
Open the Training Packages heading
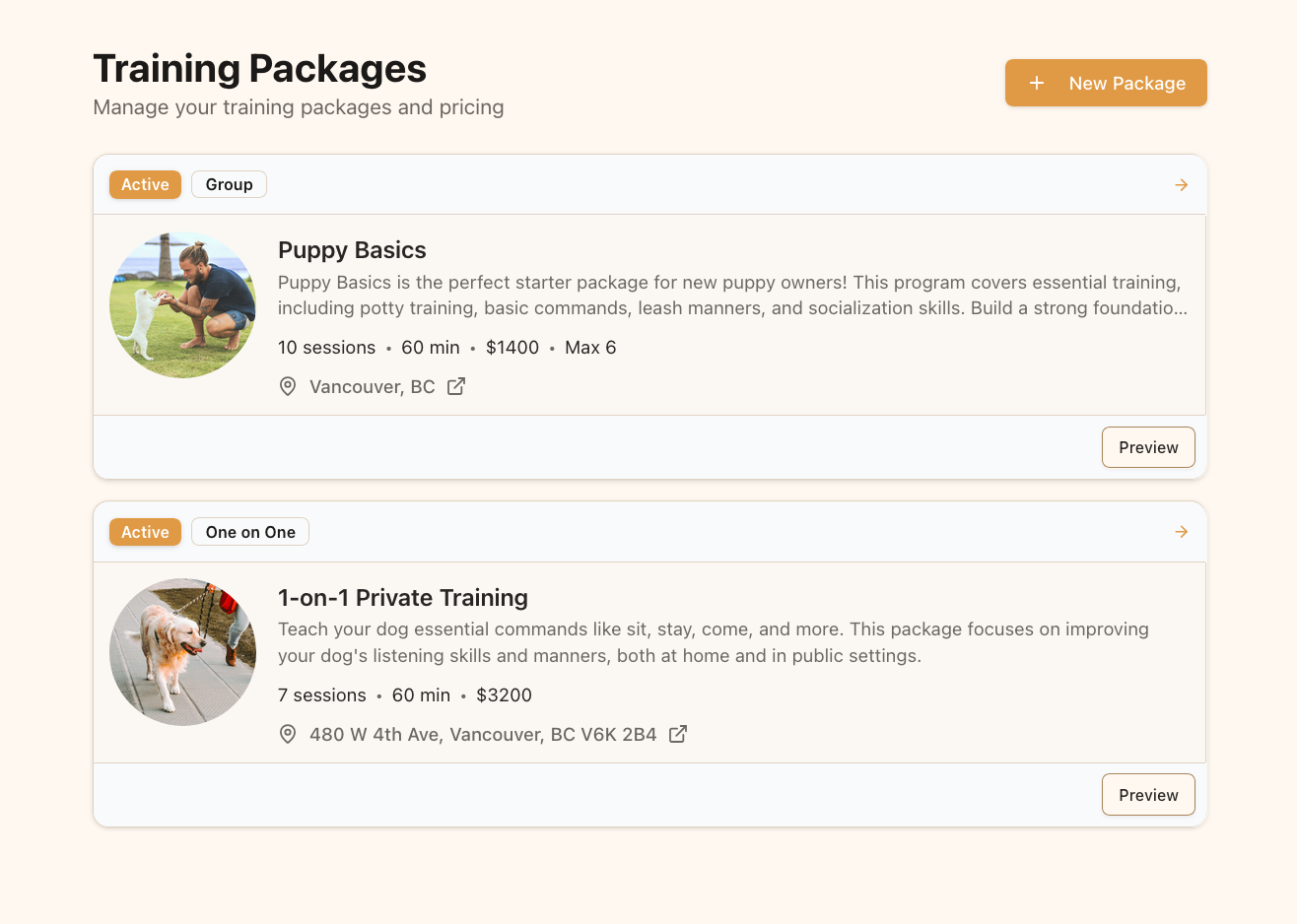(x=259, y=68)
